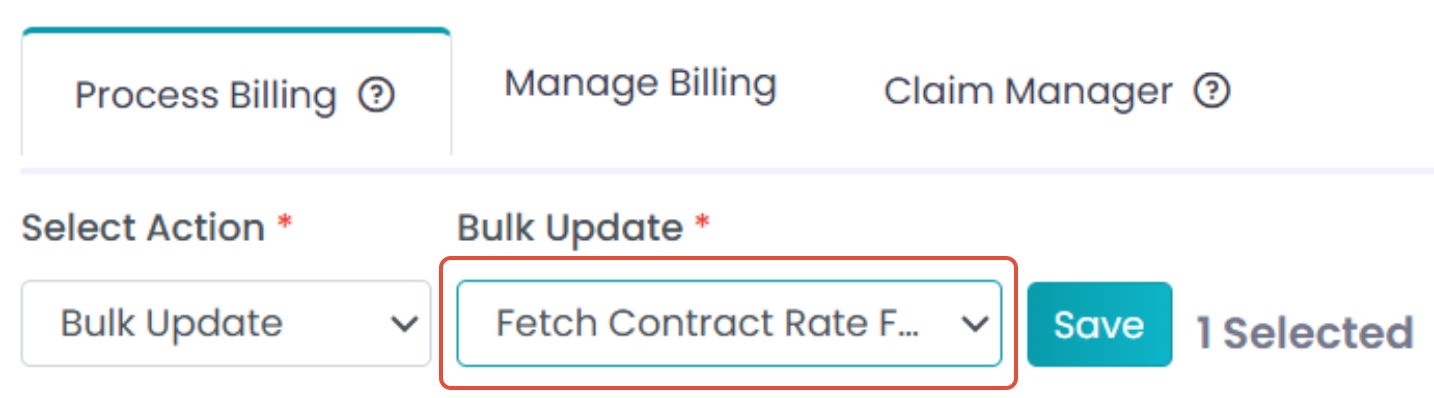
Task: Select the highlighted Bulk Update combo box
Action: [729, 323]
